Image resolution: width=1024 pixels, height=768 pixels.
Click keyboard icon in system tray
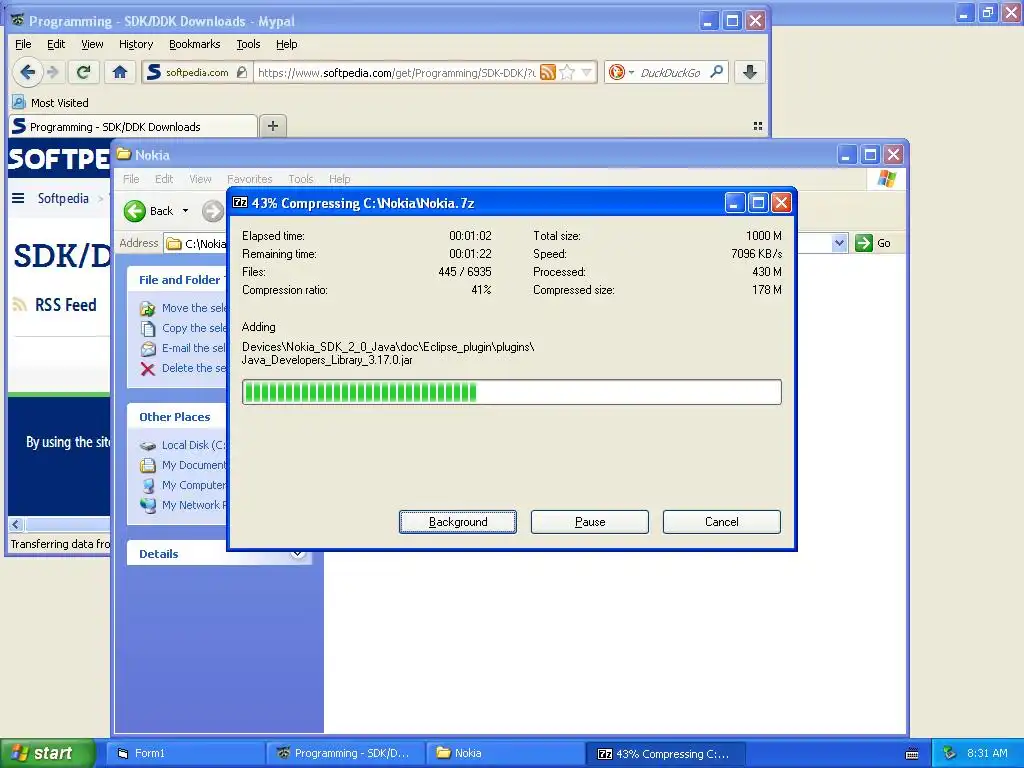(912, 754)
